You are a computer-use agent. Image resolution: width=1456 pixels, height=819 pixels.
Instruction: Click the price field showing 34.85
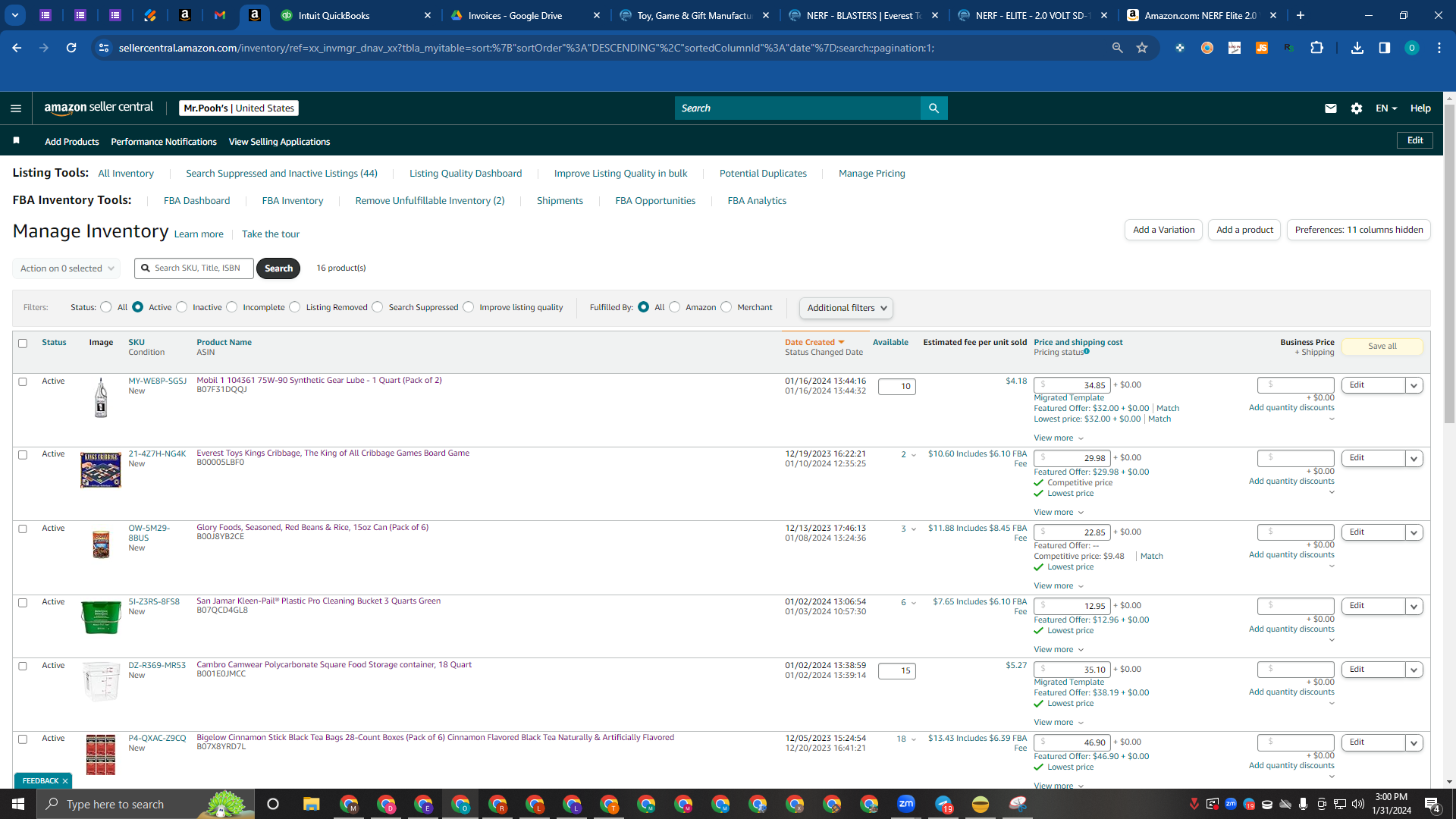pyautogui.click(x=1072, y=385)
